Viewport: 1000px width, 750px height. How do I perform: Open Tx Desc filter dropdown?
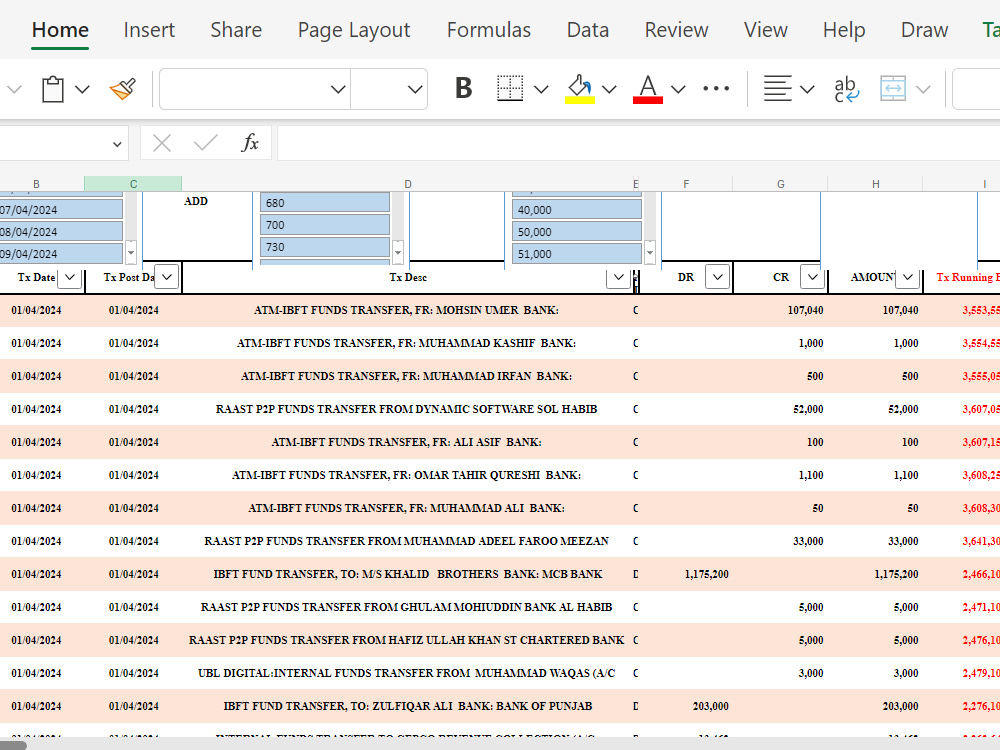point(618,277)
